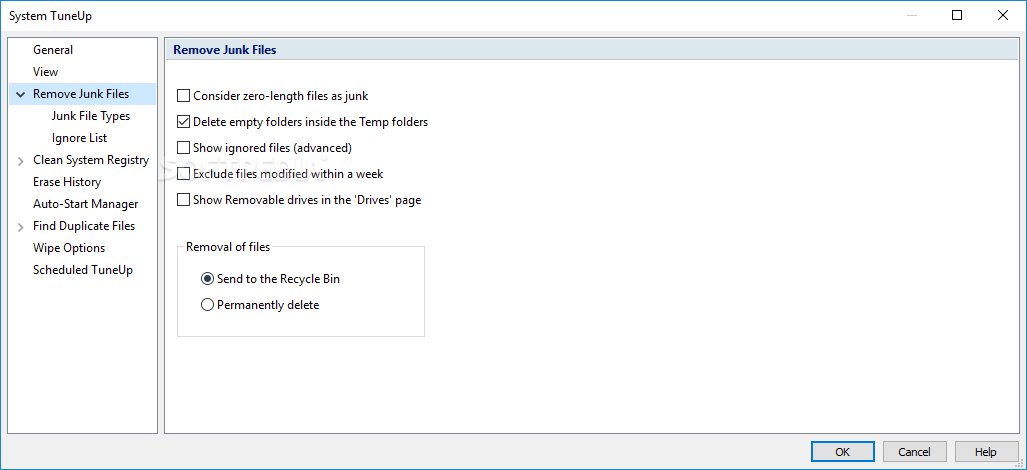Open the General settings page
This screenshot has width=1027, height=470.
[53, 50]
